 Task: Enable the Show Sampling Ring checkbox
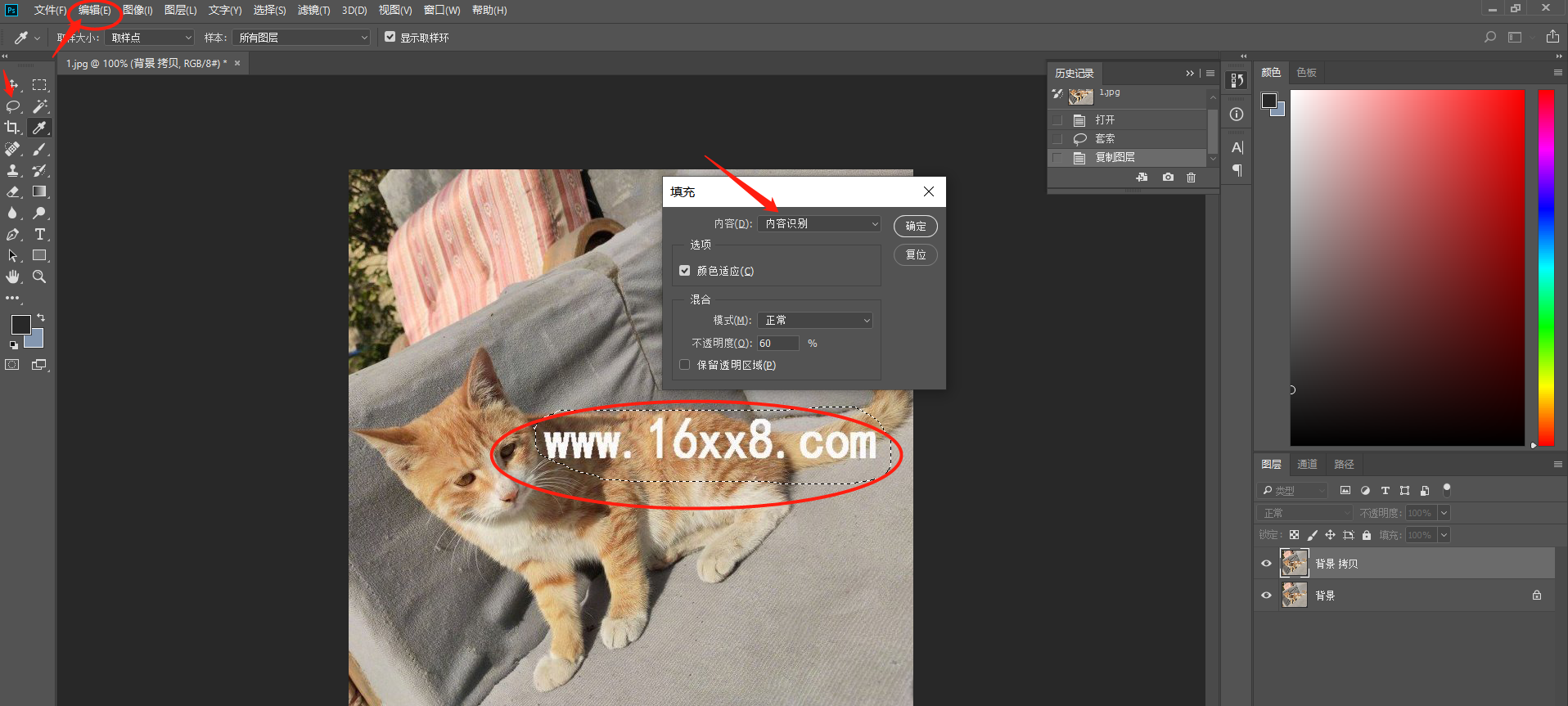pos(390,37)
